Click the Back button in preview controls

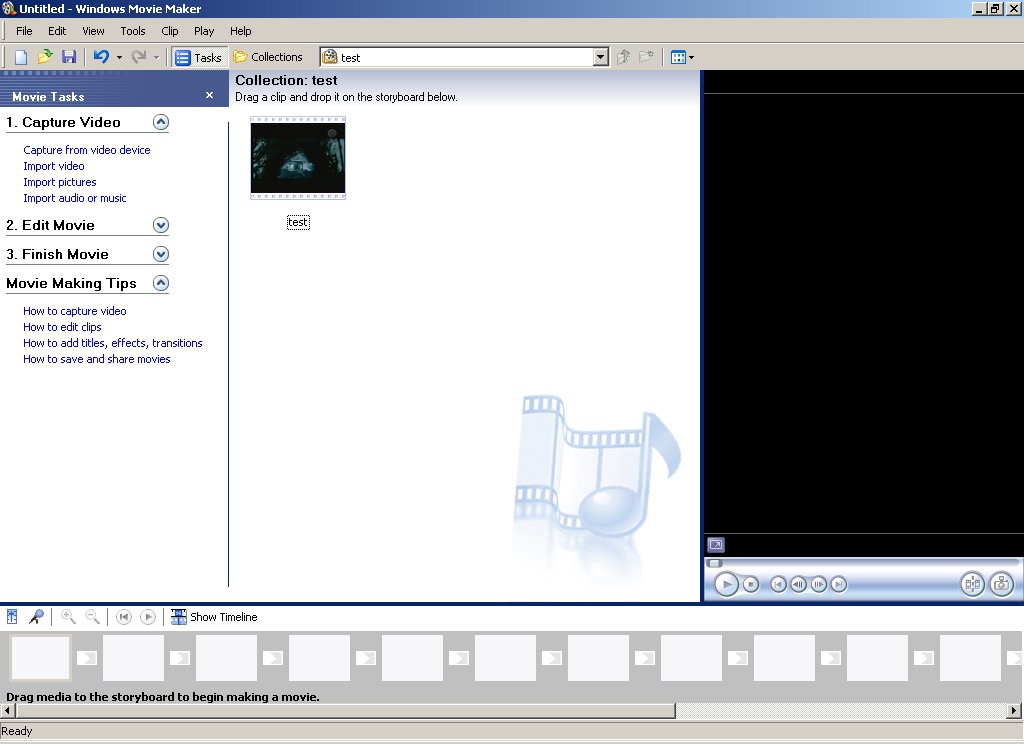tap(778, 584)
